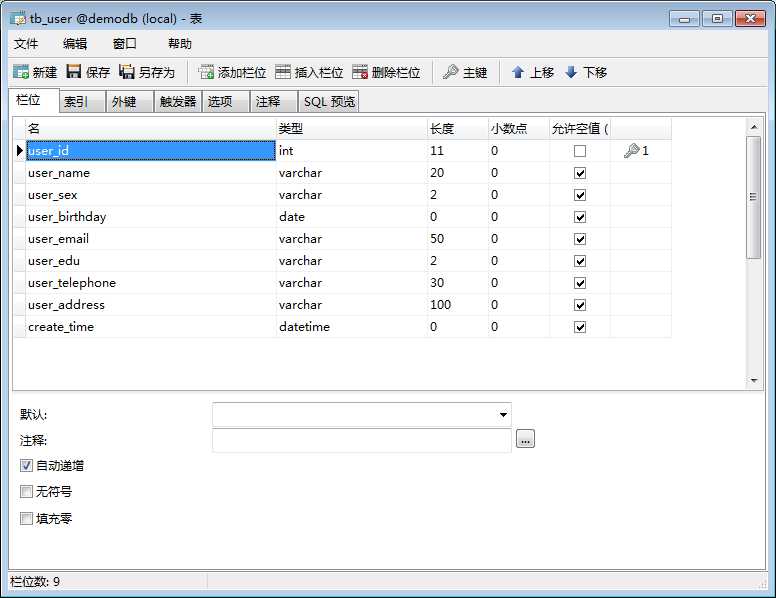776x598 pixels.
Task: Open the 编辑 menu
Action: [x=75, y=44]
